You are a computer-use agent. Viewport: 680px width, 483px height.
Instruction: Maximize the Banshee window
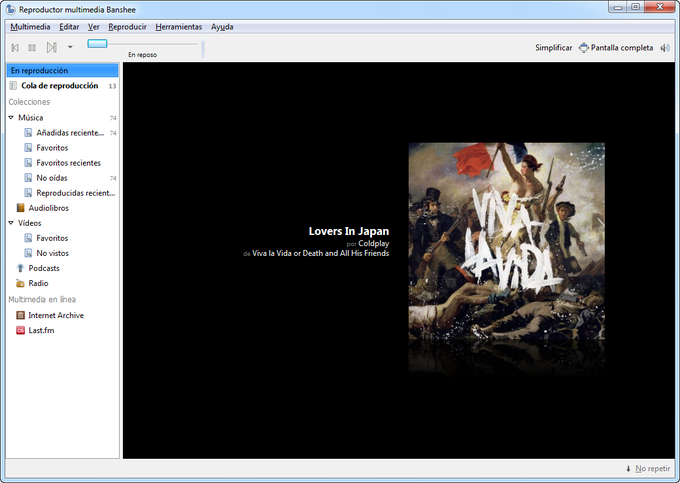635,7
